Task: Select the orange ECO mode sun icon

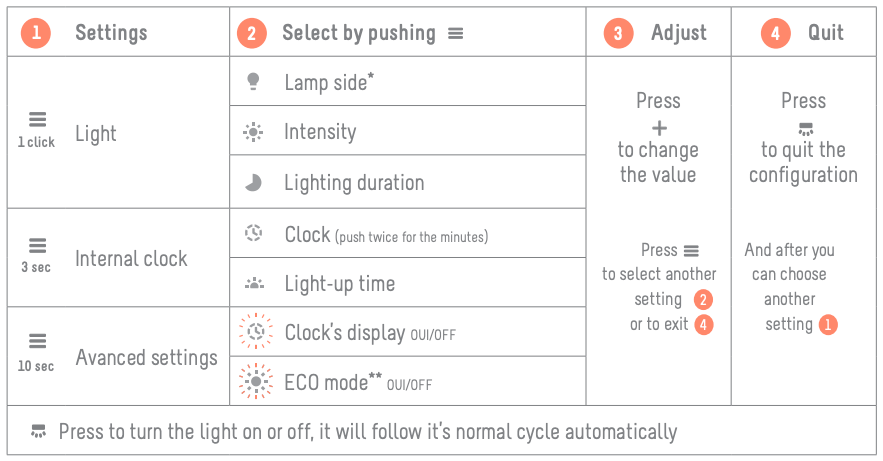Action: tap(256, 381)
